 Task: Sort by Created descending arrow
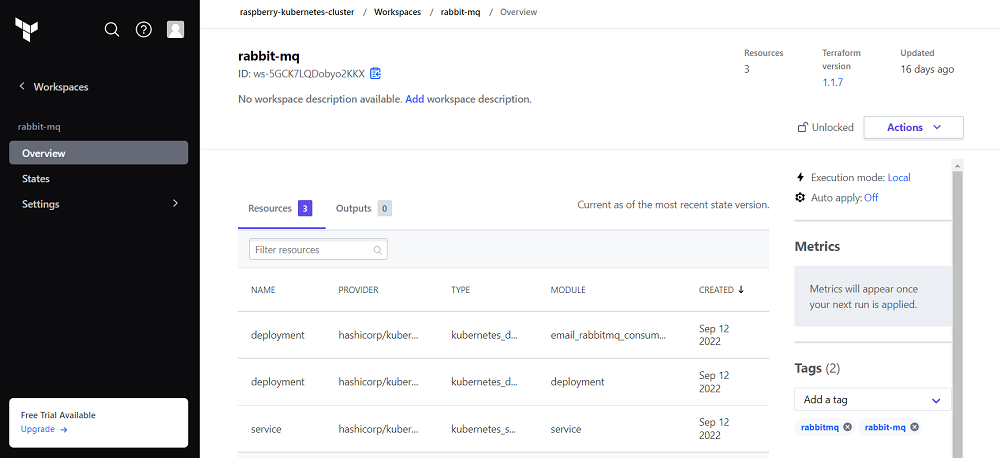(x=740, y=290)
